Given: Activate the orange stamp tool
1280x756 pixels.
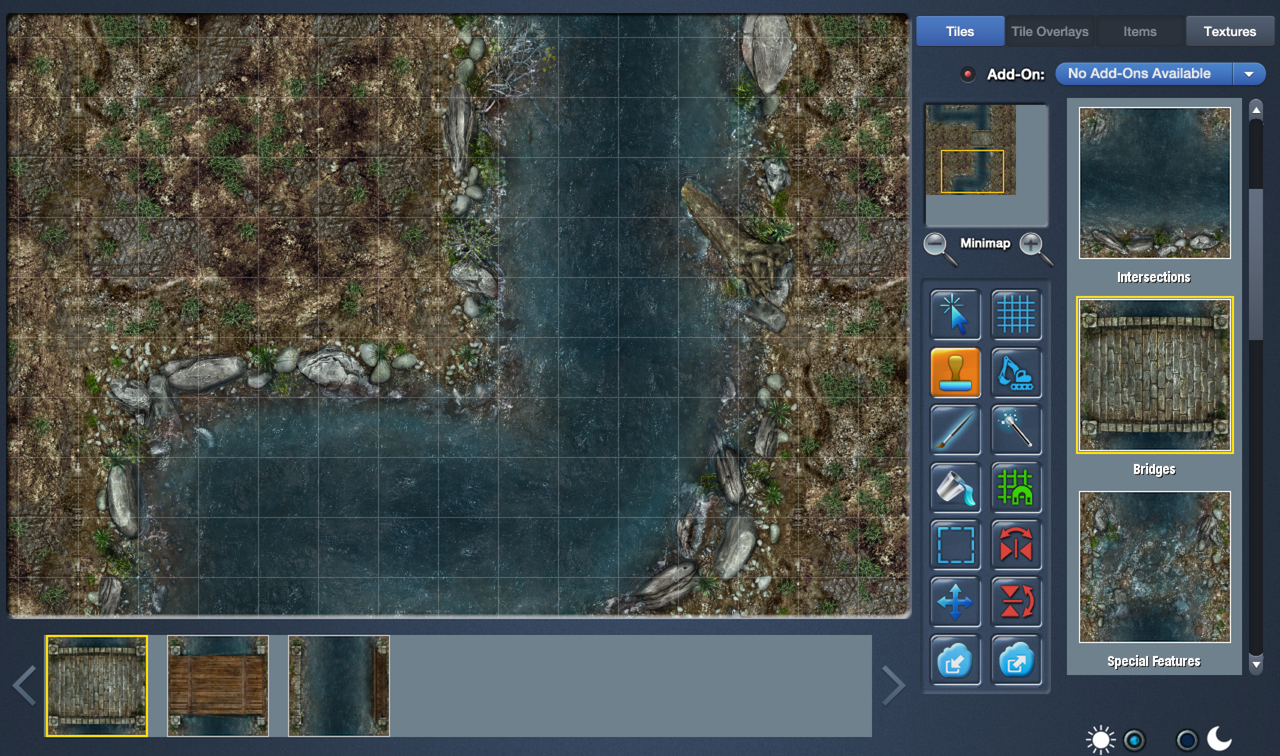Looking at the screenshot, I should click(x=955, y=373).
